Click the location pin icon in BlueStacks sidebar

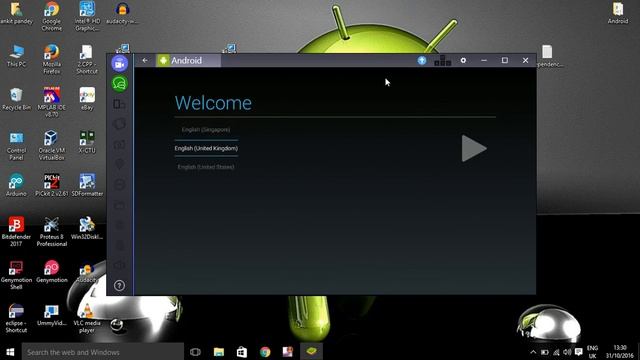click(120, 164)
